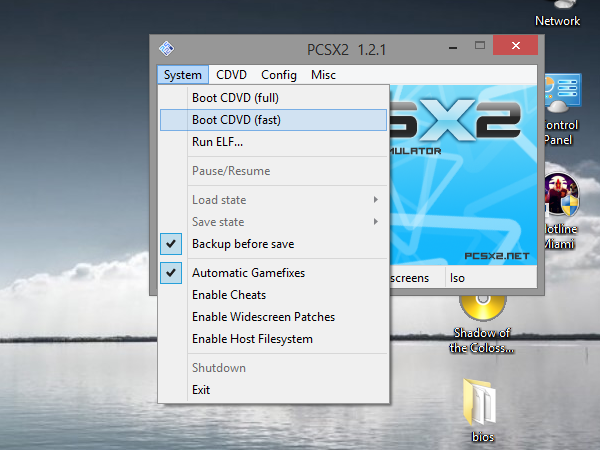Click the PCSX2 logo icon in title bar
This screenshot has width=600, height=450.
tap(166, 49)
